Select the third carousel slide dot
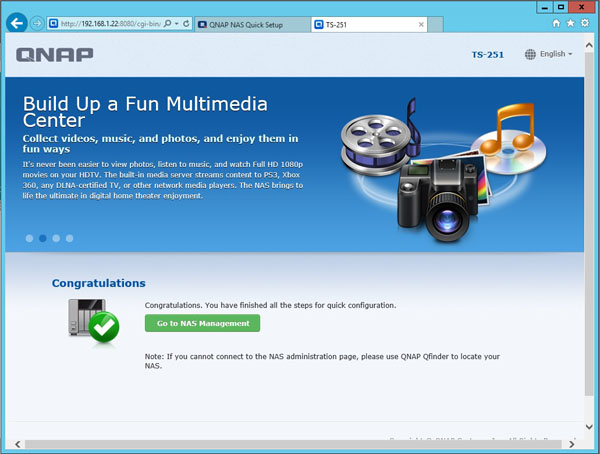The height and width of the screenshot is (454, 600). click(56, 238)
